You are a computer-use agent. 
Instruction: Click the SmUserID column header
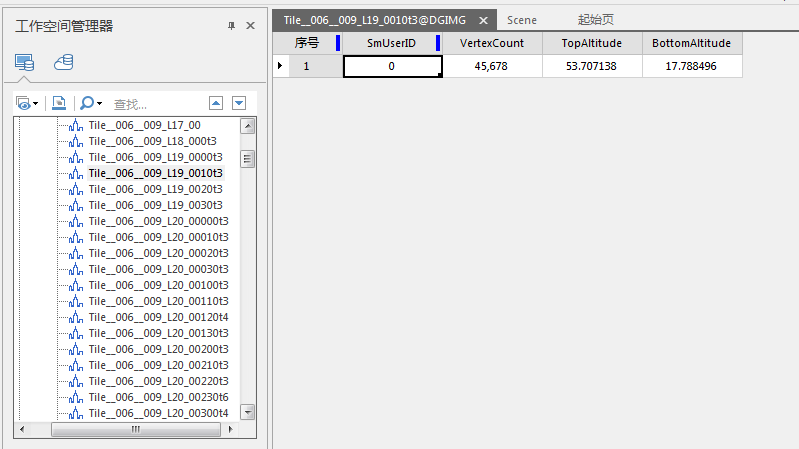(391, 43)
